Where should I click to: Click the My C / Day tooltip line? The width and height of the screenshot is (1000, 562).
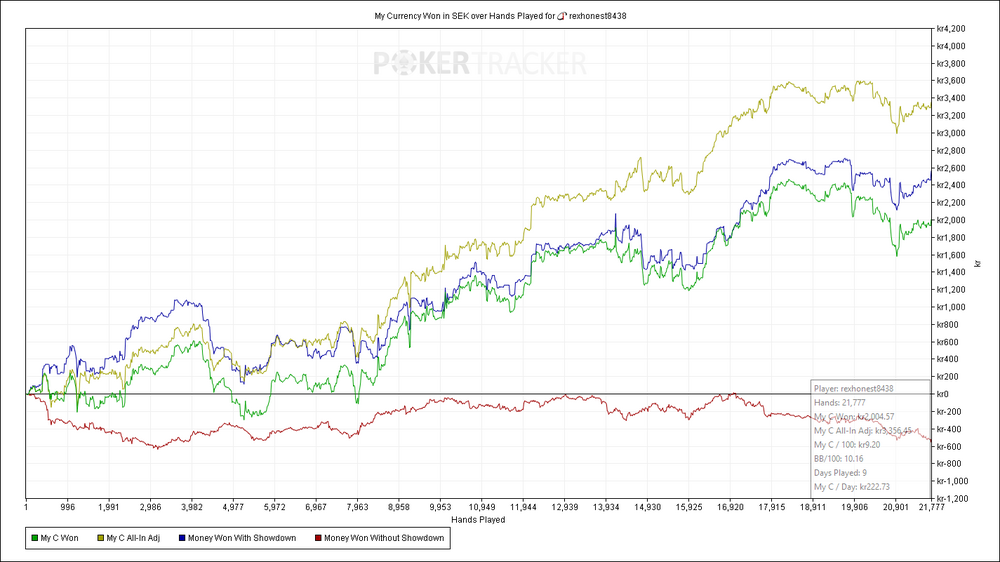tap(851, 487)
